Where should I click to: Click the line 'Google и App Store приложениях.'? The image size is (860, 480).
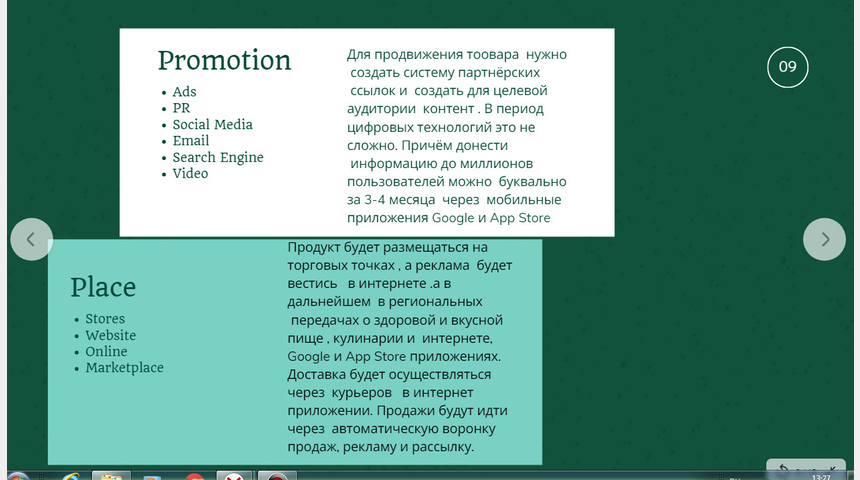[x=394, y=356]
